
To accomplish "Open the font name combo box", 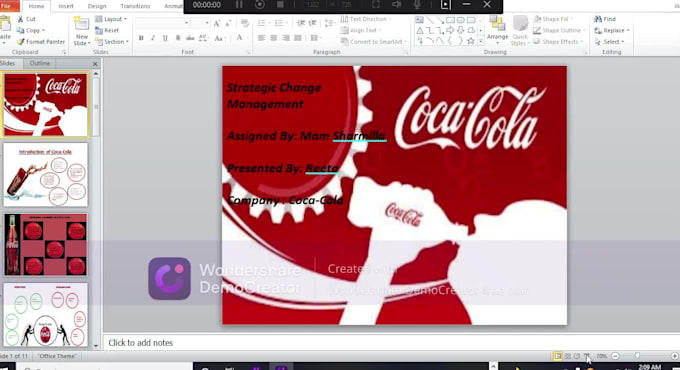I will pos(162,23).
